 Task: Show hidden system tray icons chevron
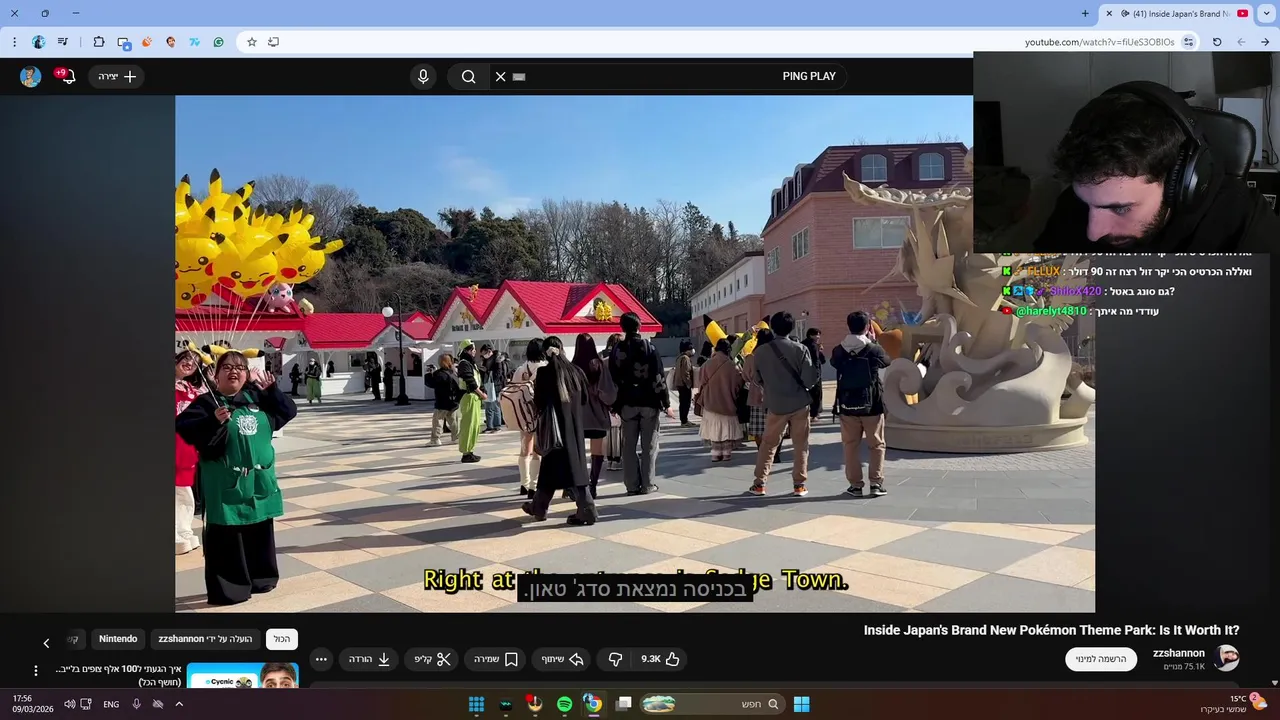click(179, 704)
